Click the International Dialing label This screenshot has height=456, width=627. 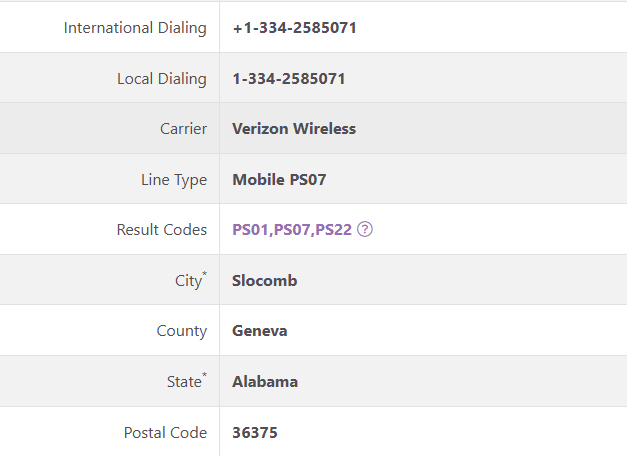pyautogui.click(x=135, y=28)
